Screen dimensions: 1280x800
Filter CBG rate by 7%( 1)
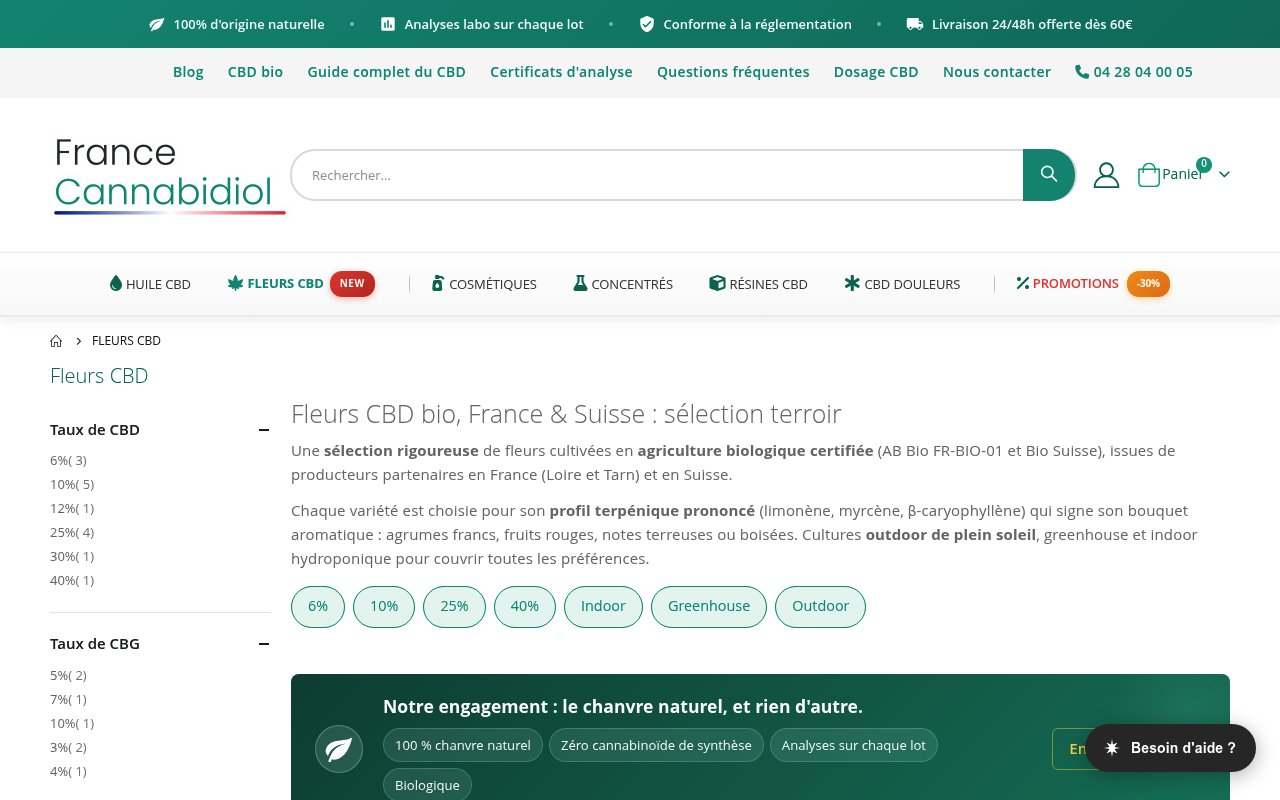pyautogui.click(x=68, y=700)
